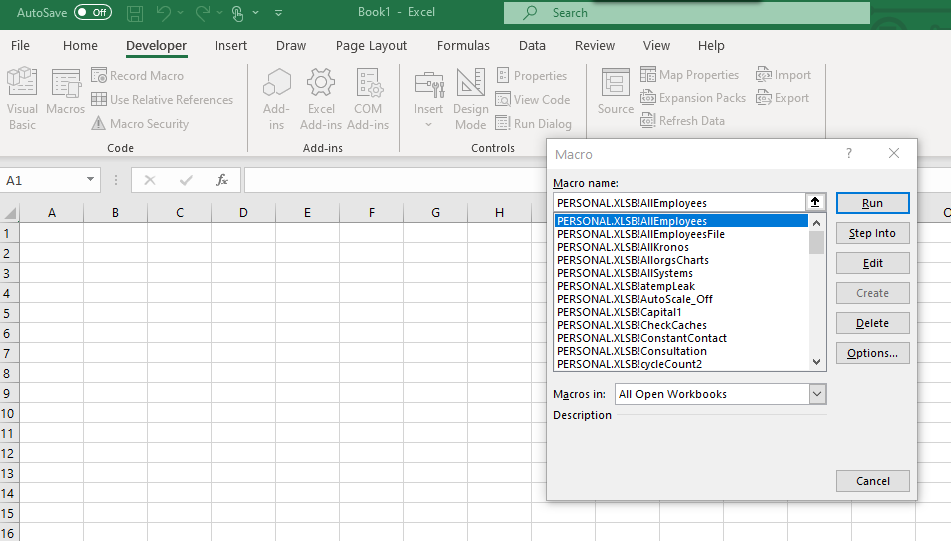The image size is (951, 541).
Task: Open the Undo history dropdown arrow
Action: click(x=181, y=13)
